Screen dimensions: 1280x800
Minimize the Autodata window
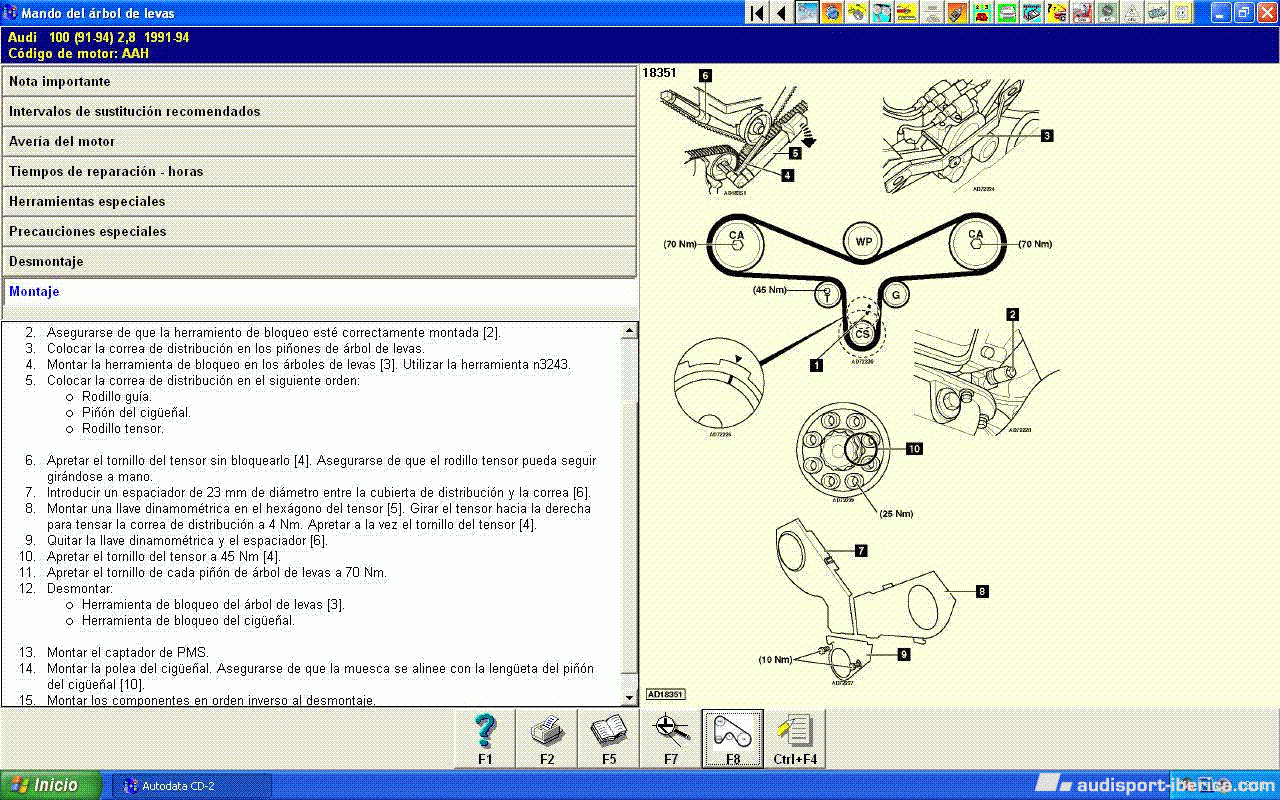tap(1219, 13)
